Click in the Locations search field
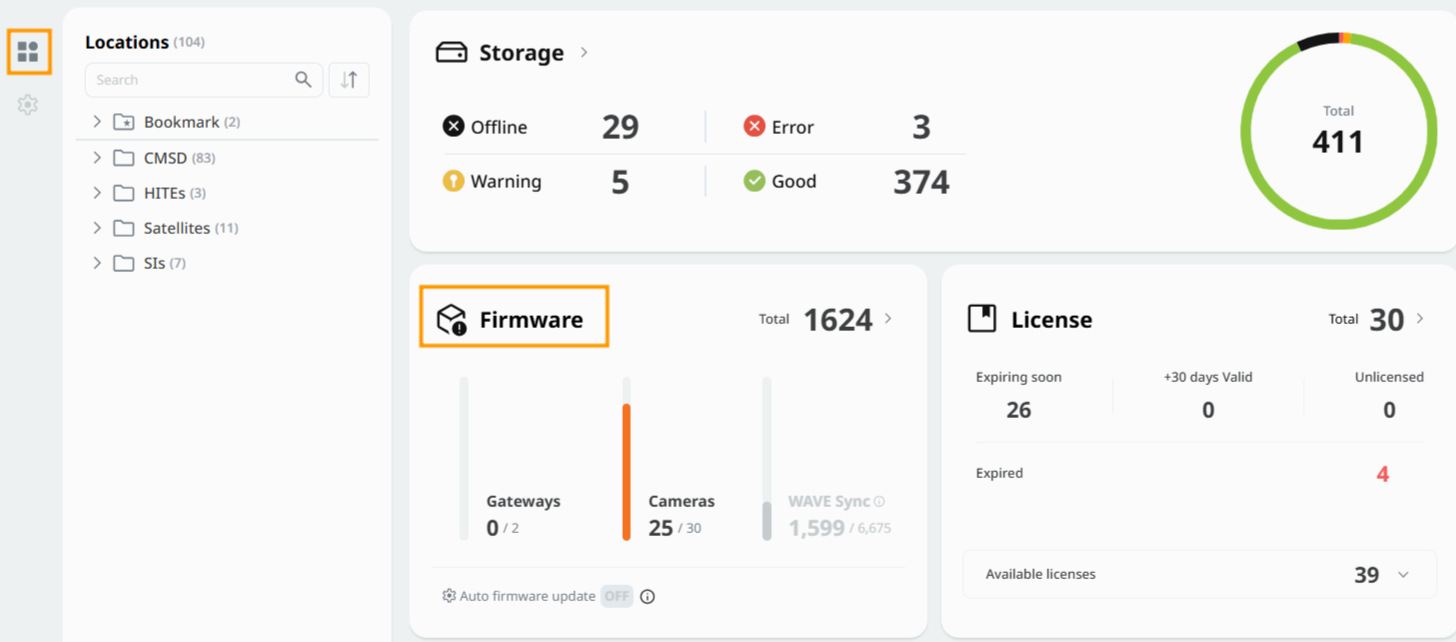The height and width of the screenshot is (642, 1456). (204, 80)
